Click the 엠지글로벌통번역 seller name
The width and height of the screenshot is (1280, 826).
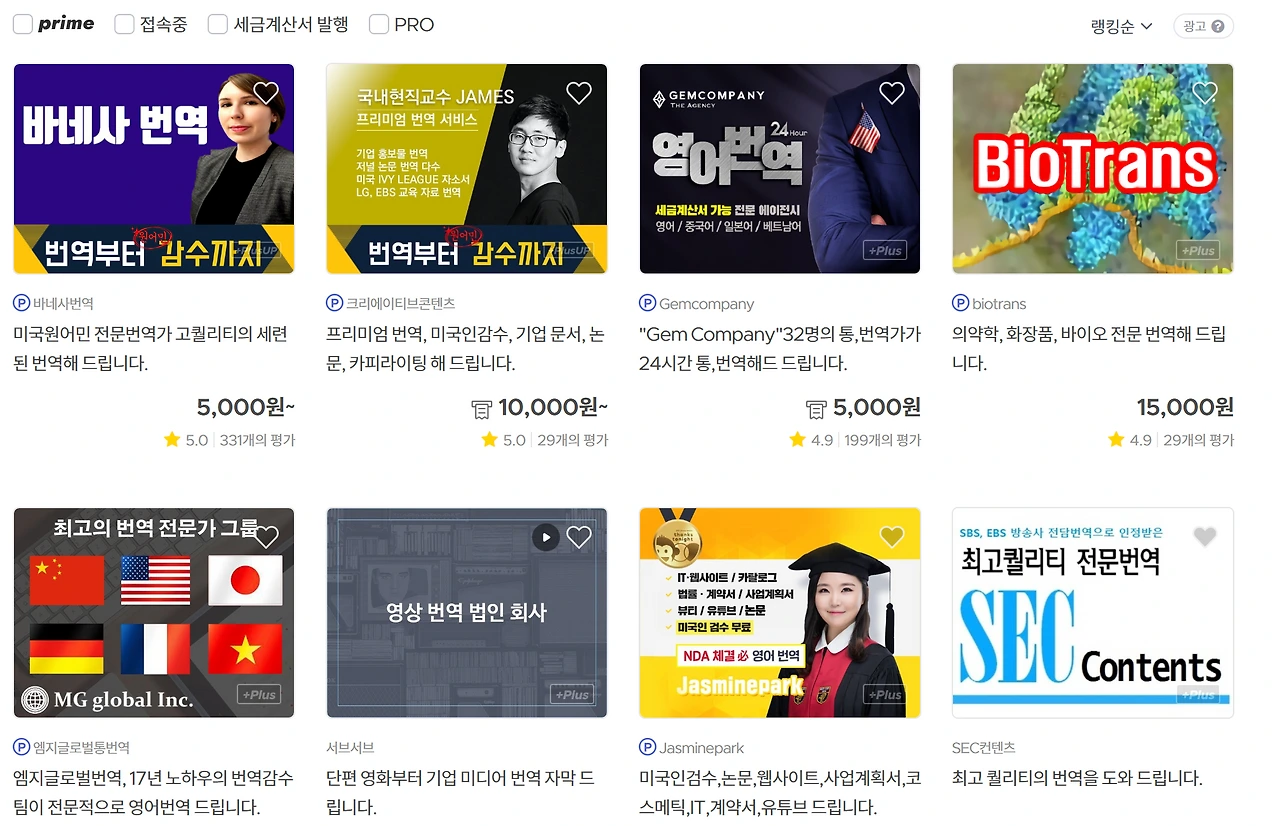81,747
